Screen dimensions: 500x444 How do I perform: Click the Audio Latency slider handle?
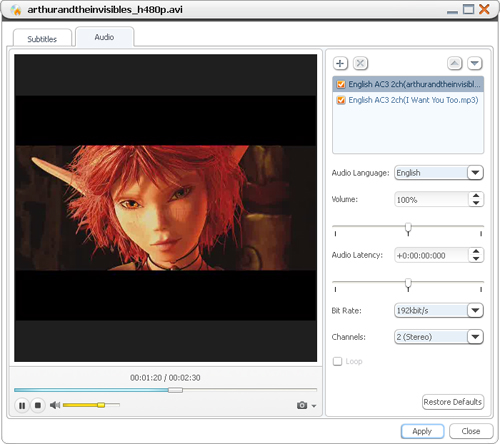pos(408,285)
